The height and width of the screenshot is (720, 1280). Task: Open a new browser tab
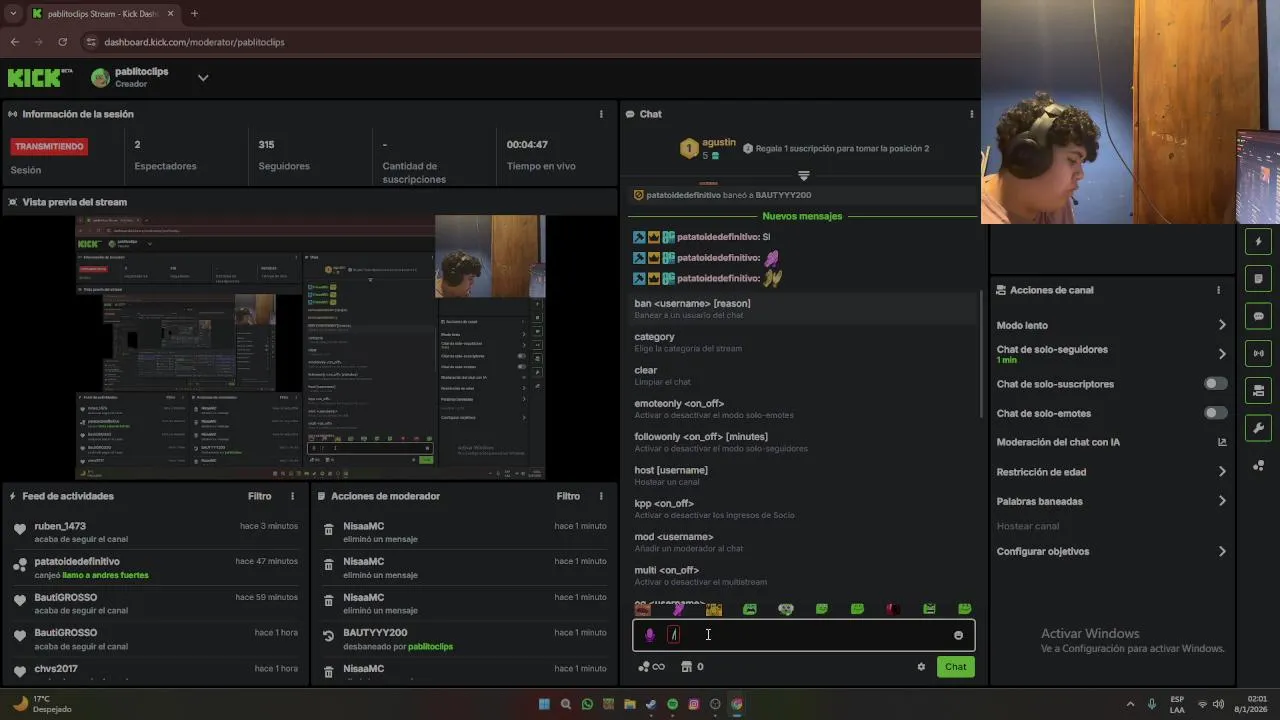click(194, 13)
